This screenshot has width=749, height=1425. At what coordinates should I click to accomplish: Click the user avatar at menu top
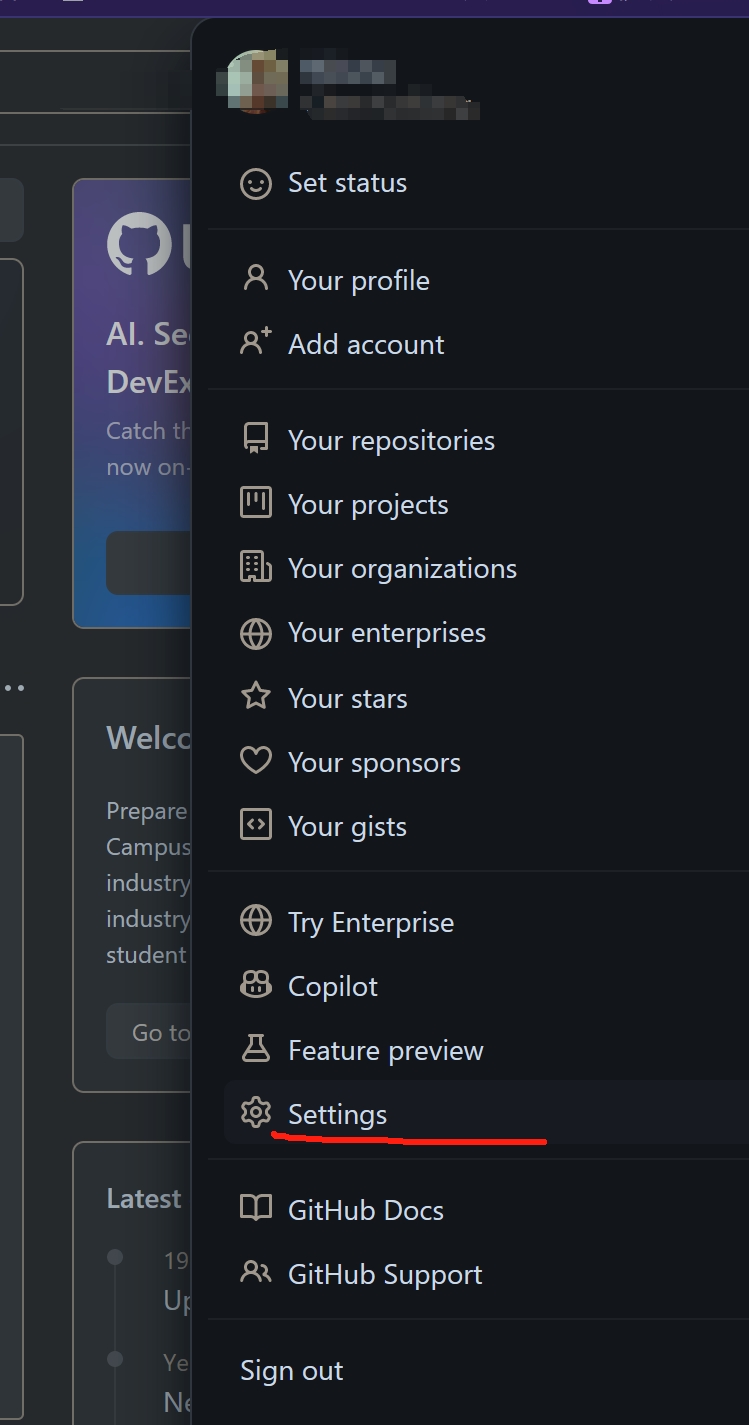(x=258, y=82)
